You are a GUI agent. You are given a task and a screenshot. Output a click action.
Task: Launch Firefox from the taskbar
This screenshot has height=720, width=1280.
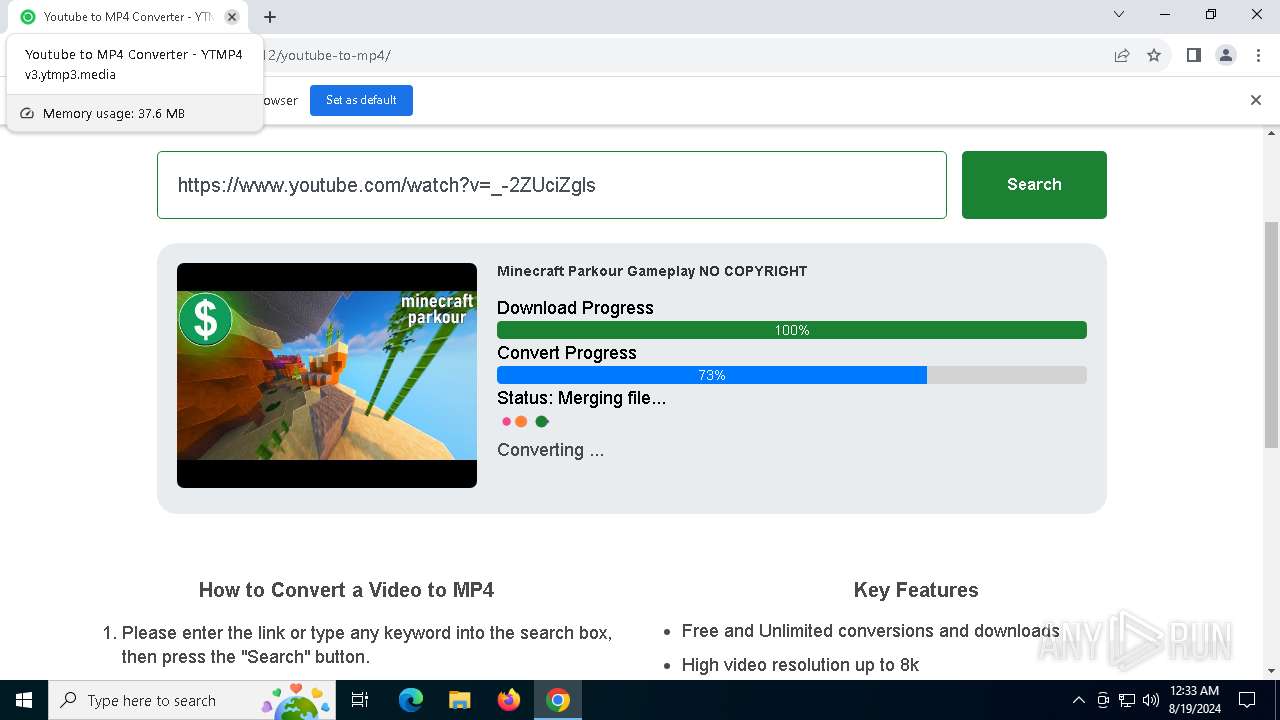tap(509, 700)
